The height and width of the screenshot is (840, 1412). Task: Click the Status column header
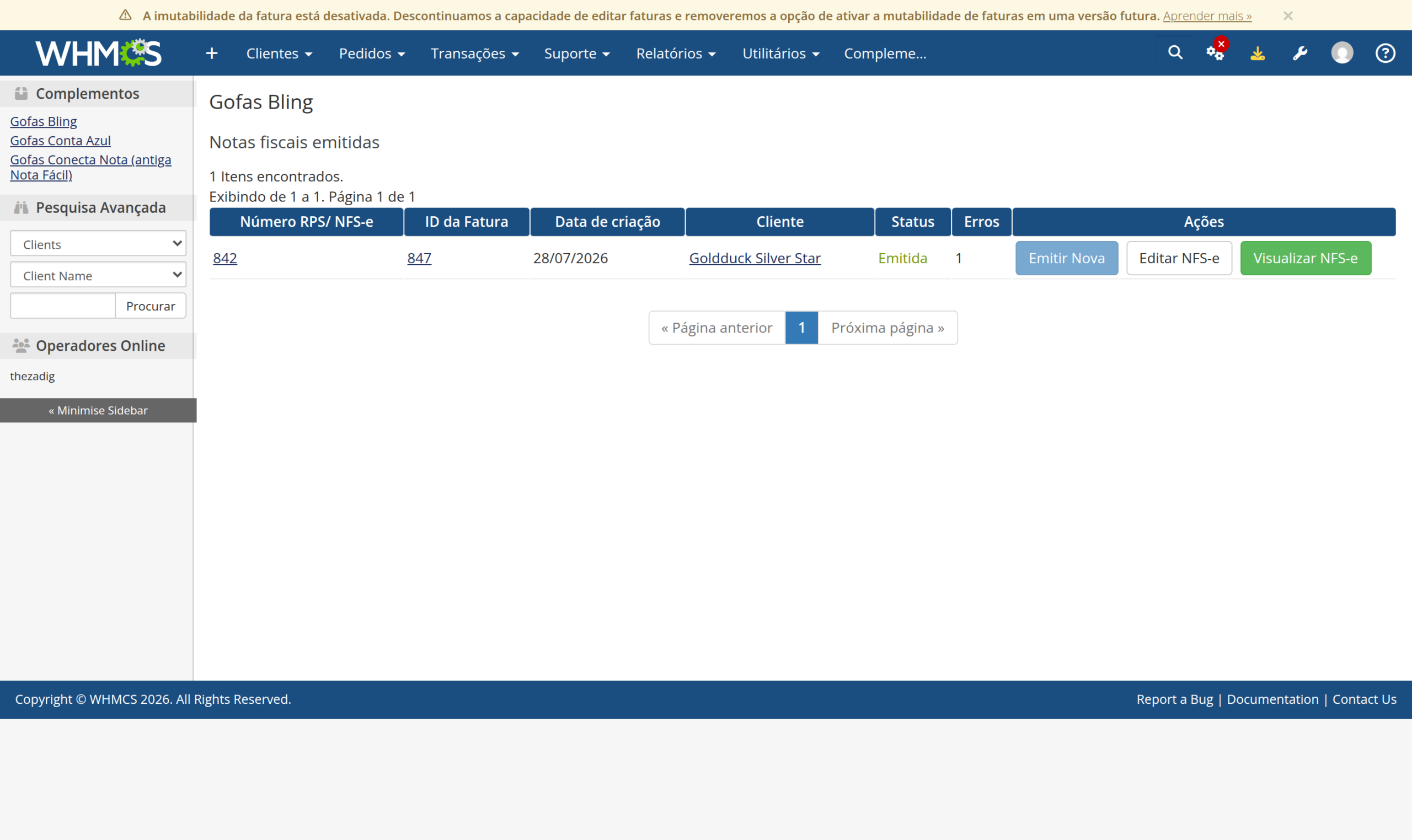[x=912, y=222]
